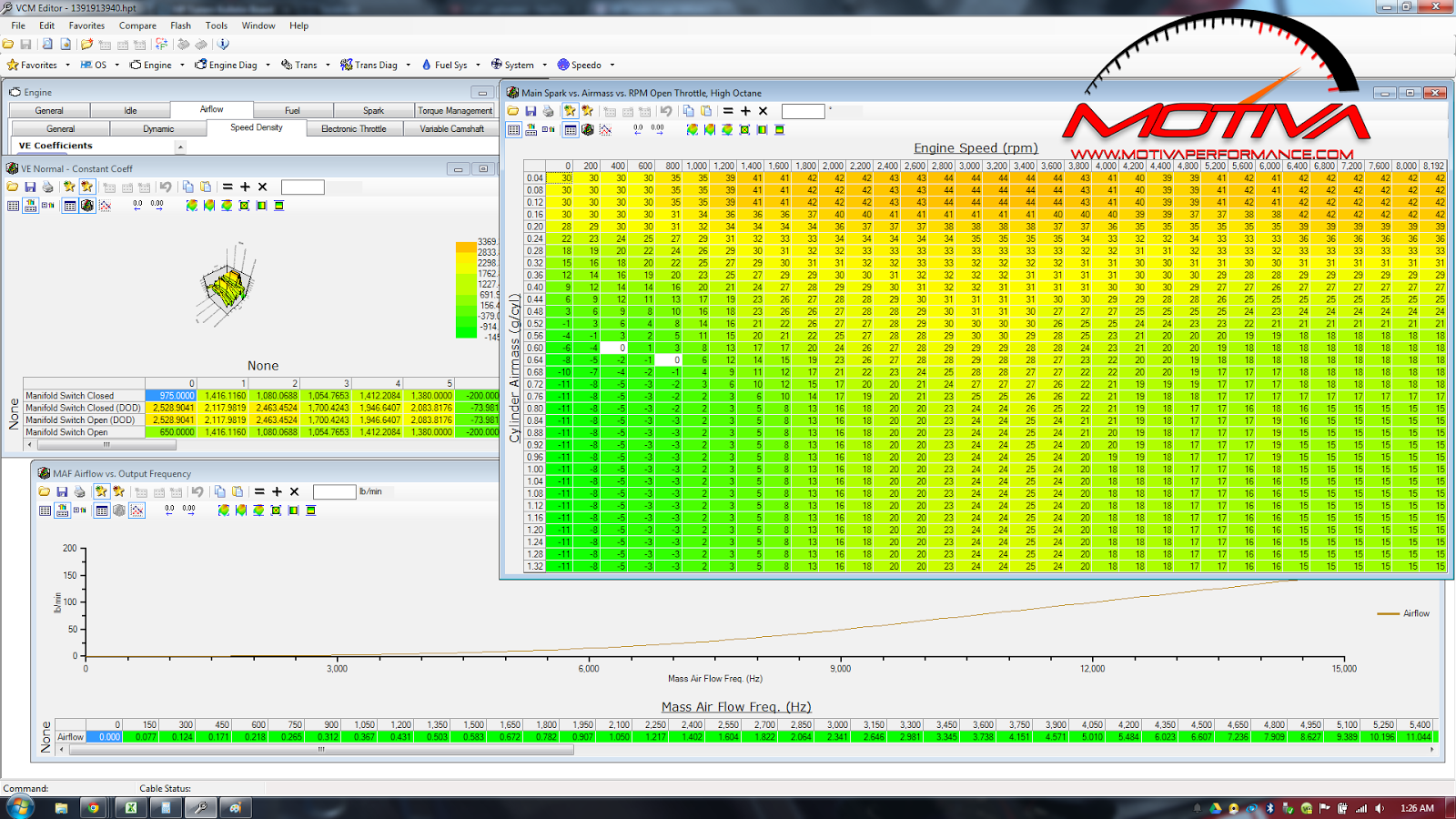Open the 3D surface view for spark table
This screenshot has height=819, width=1456.
point(588,128)
